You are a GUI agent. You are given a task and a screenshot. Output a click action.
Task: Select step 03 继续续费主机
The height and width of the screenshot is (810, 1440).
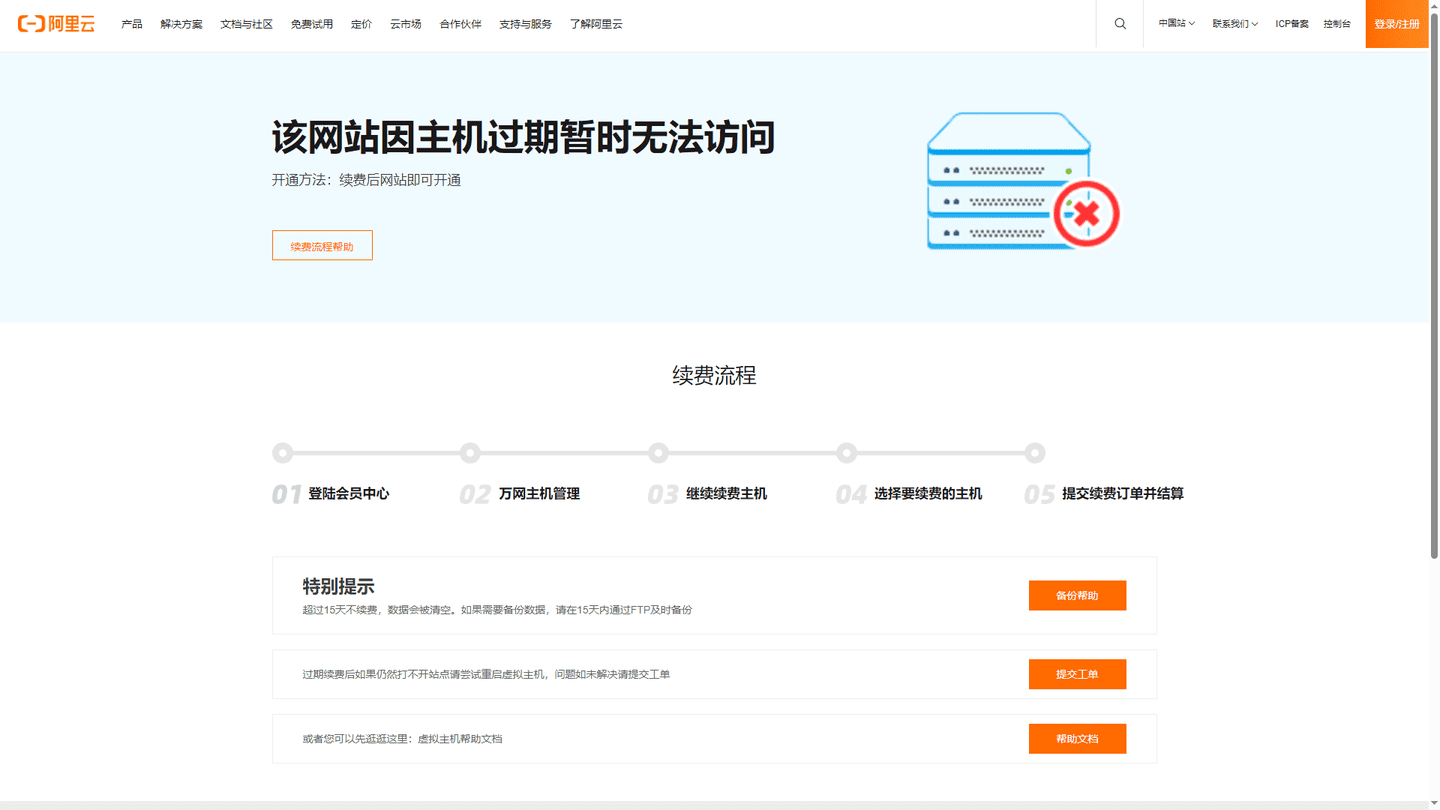click(708, 493)
